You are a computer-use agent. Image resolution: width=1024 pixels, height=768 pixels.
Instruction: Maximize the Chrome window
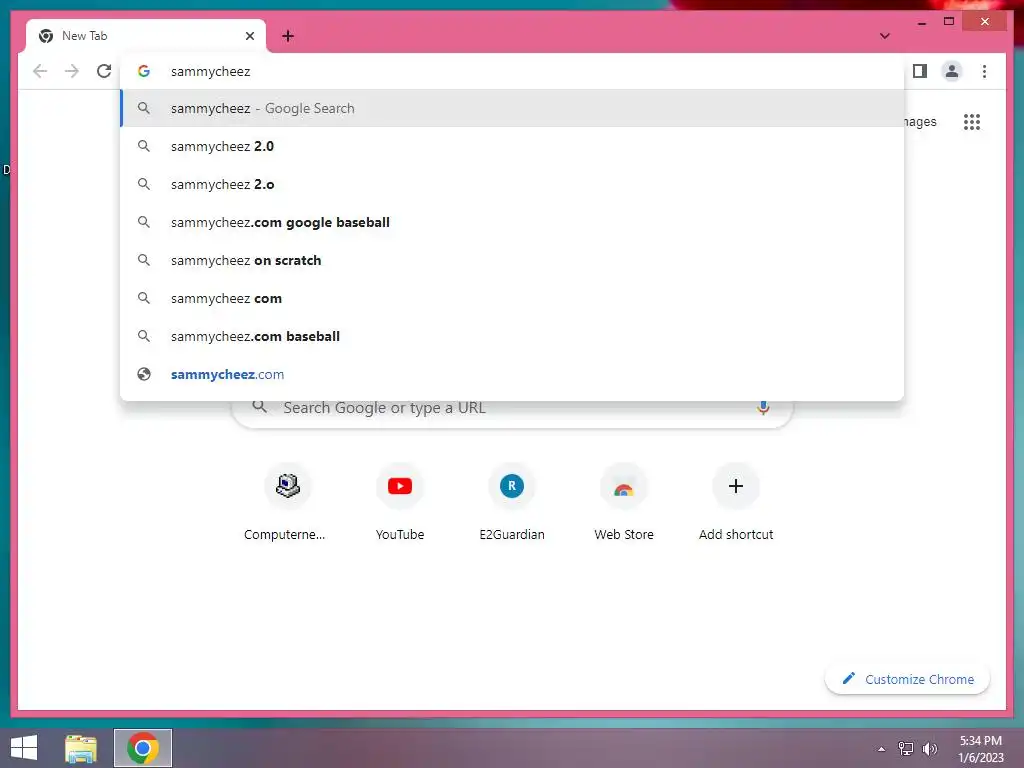(x=949, y=22)
